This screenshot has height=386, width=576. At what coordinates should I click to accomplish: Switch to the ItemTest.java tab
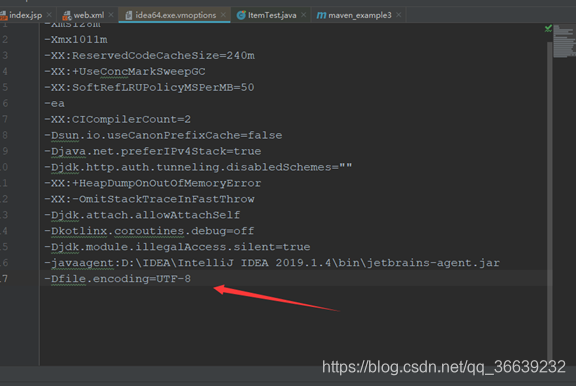272,15
